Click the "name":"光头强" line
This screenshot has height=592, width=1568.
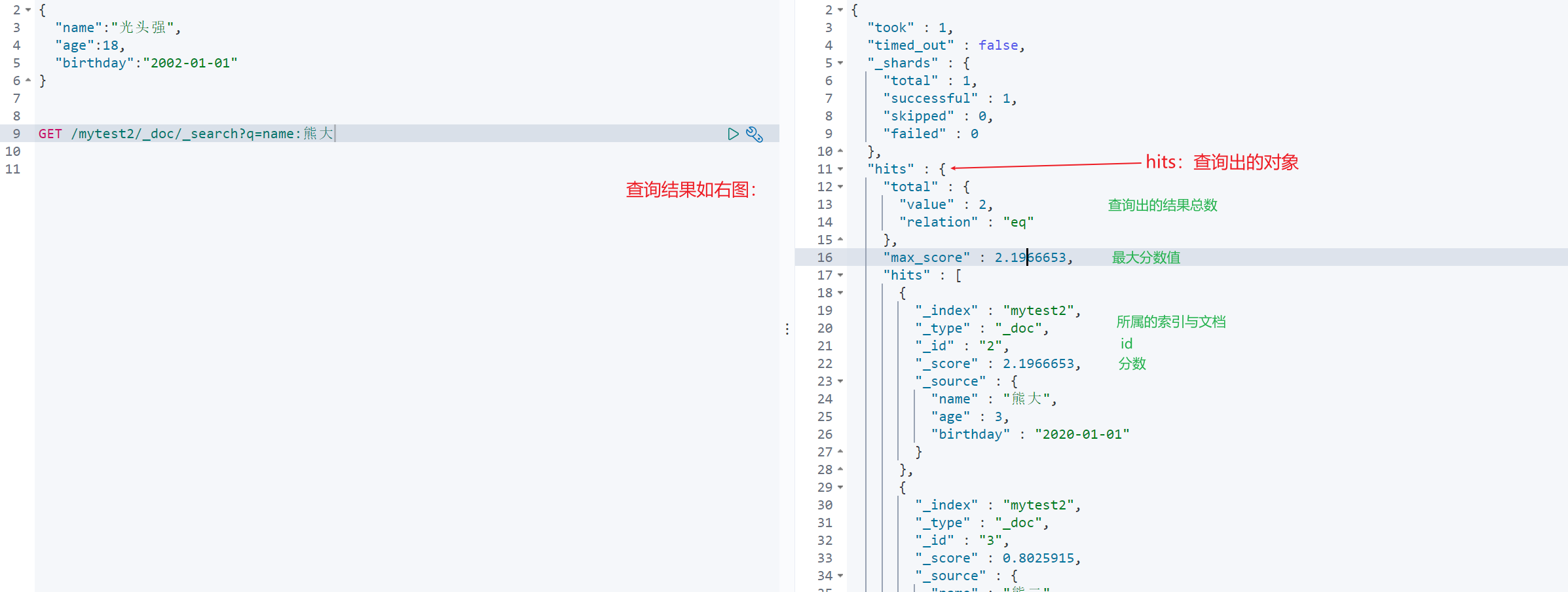(118, 28)
